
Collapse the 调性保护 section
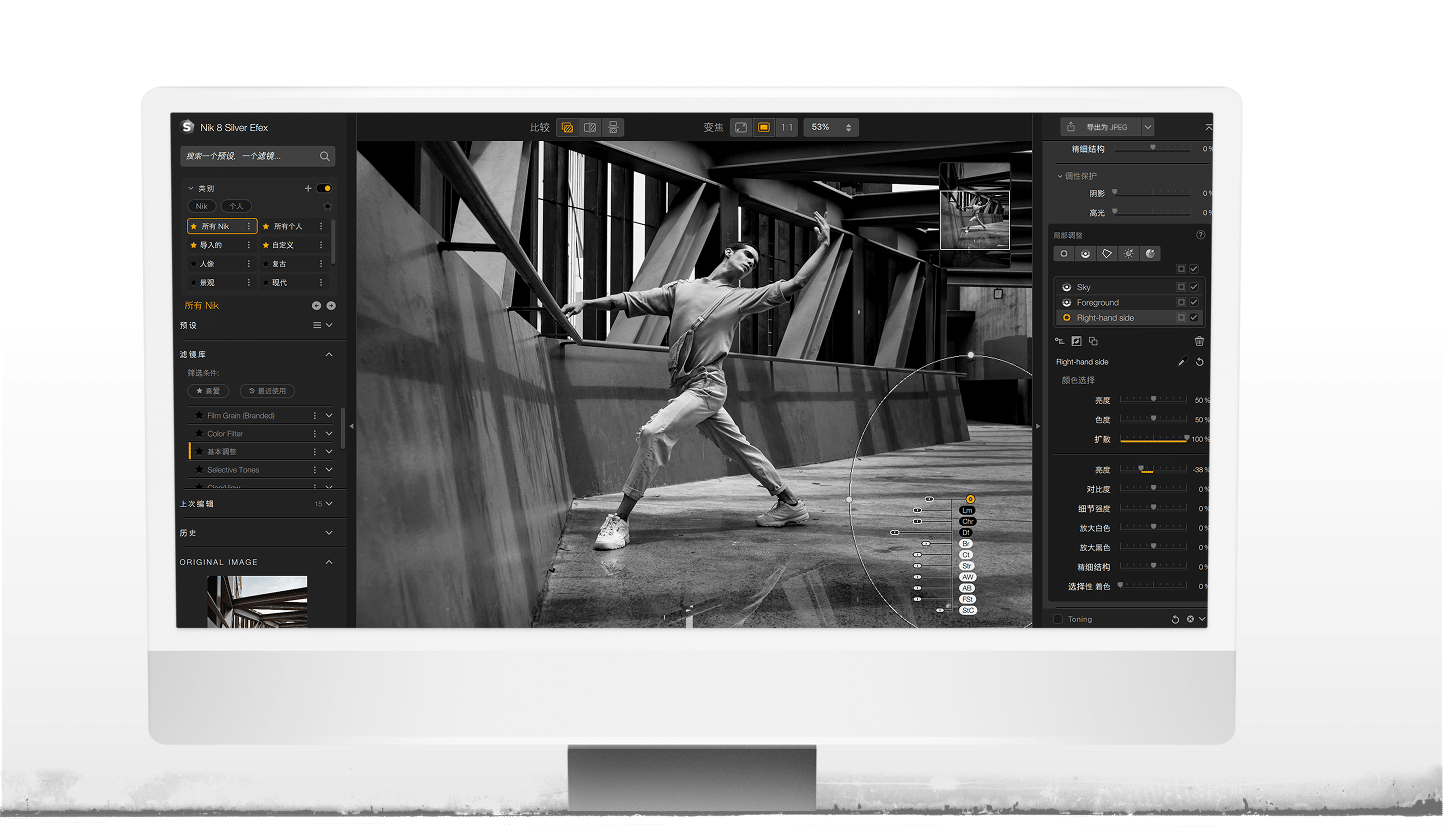pos(1060,176)
